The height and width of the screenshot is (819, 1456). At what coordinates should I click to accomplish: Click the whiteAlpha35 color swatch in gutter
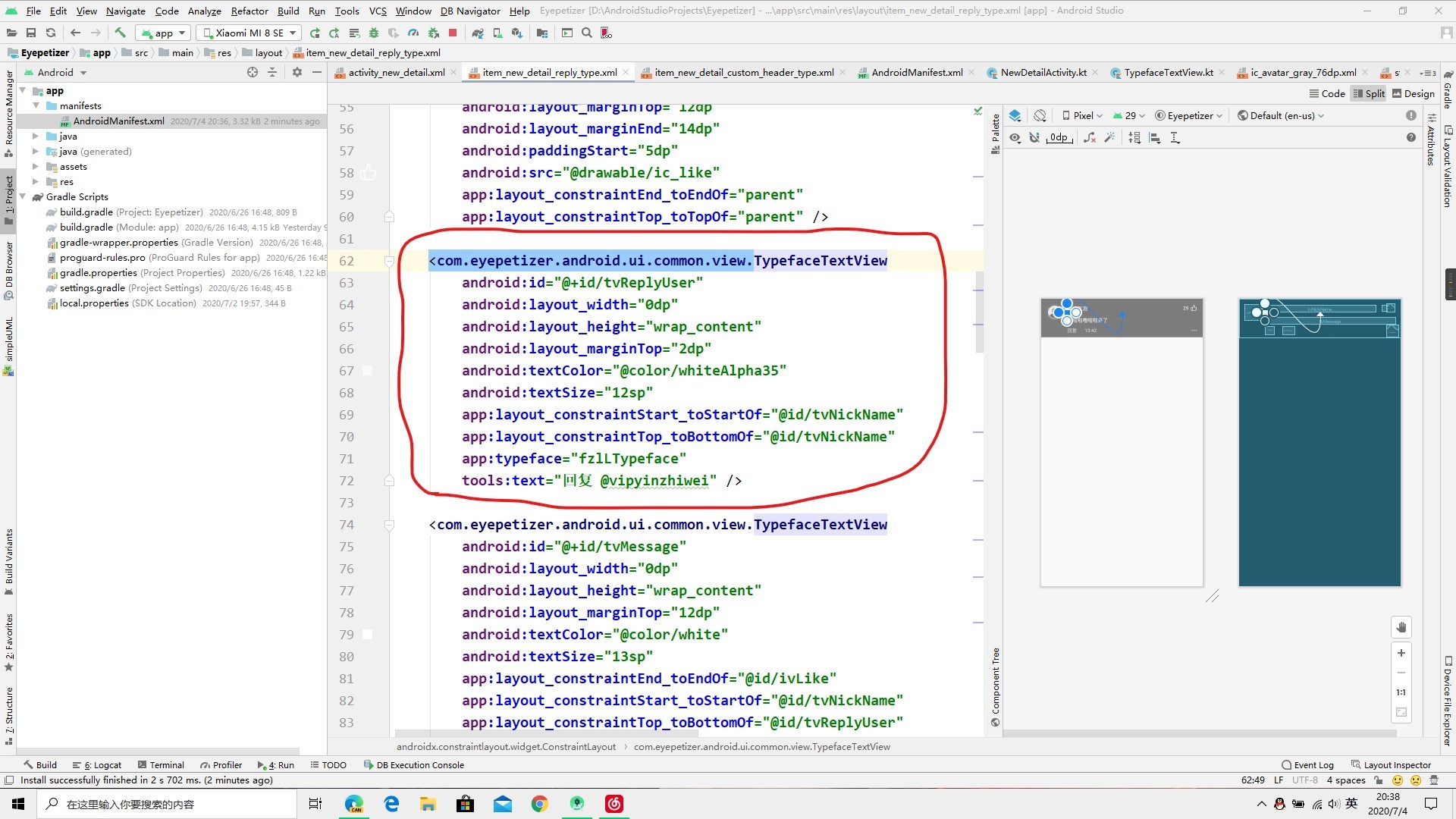368,371
